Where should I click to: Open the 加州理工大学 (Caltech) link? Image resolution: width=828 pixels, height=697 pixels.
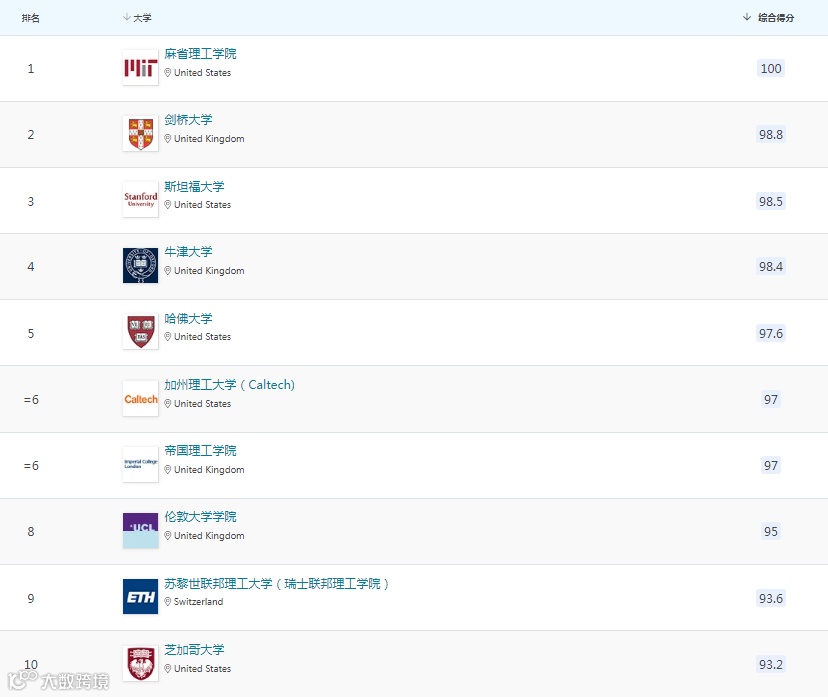[x=230, y=385]
